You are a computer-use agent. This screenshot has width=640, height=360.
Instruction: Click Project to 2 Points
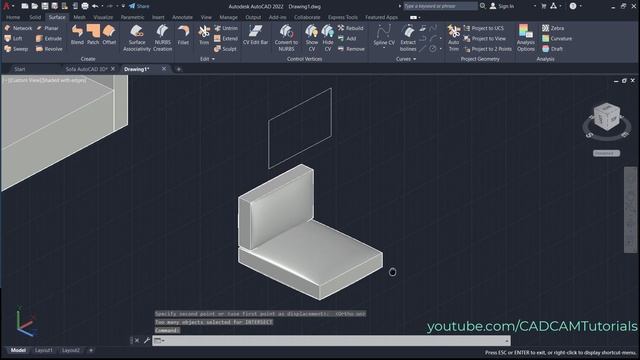[x=487, y=49]
